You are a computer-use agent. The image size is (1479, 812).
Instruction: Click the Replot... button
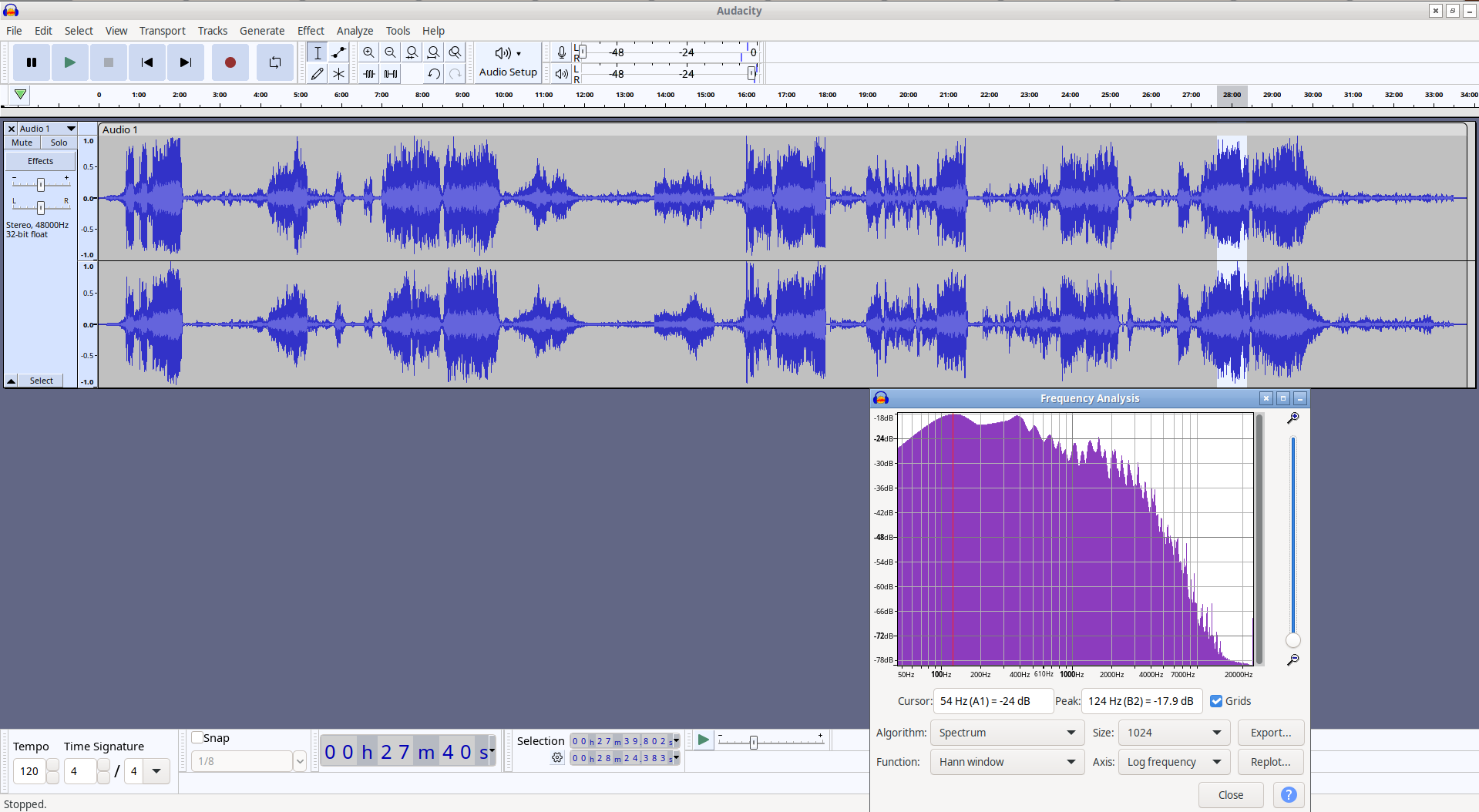click(1270, 762)
